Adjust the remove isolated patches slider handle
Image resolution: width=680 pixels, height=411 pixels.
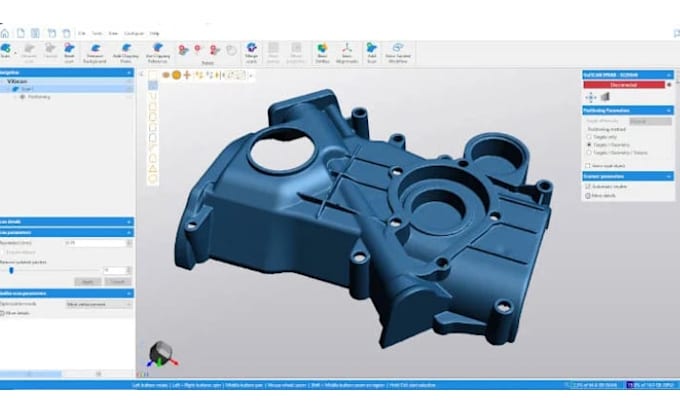pos(12,271)
